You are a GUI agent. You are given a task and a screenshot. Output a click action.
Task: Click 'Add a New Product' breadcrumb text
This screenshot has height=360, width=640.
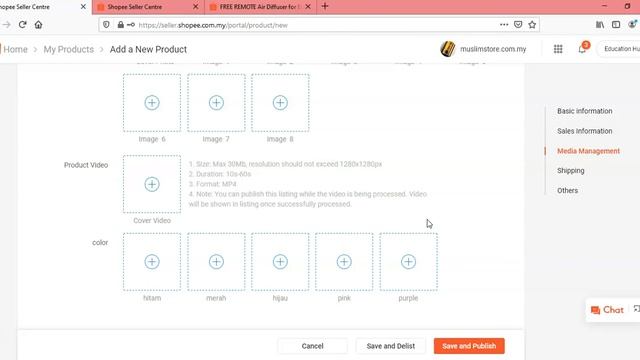[148, 49]
